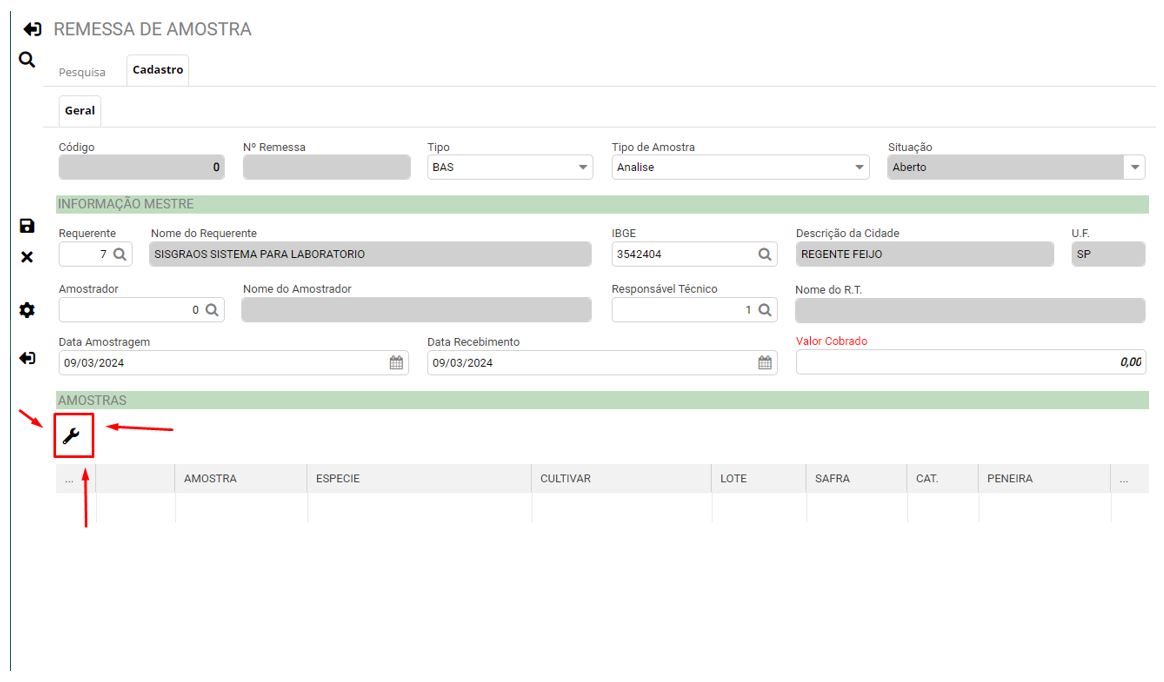Click the Valor Cobrado input field

click(x=969, y=363)
